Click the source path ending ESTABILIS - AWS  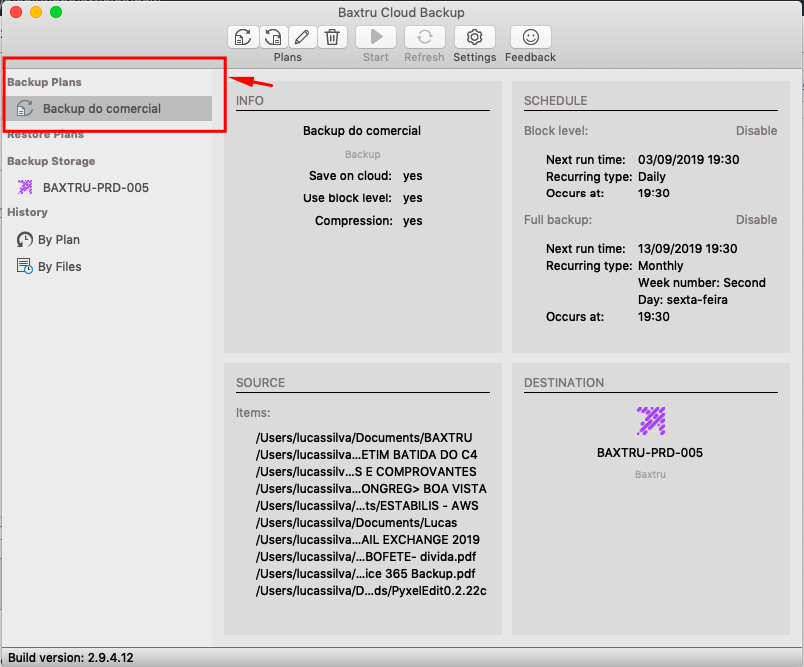click(367, 506)
